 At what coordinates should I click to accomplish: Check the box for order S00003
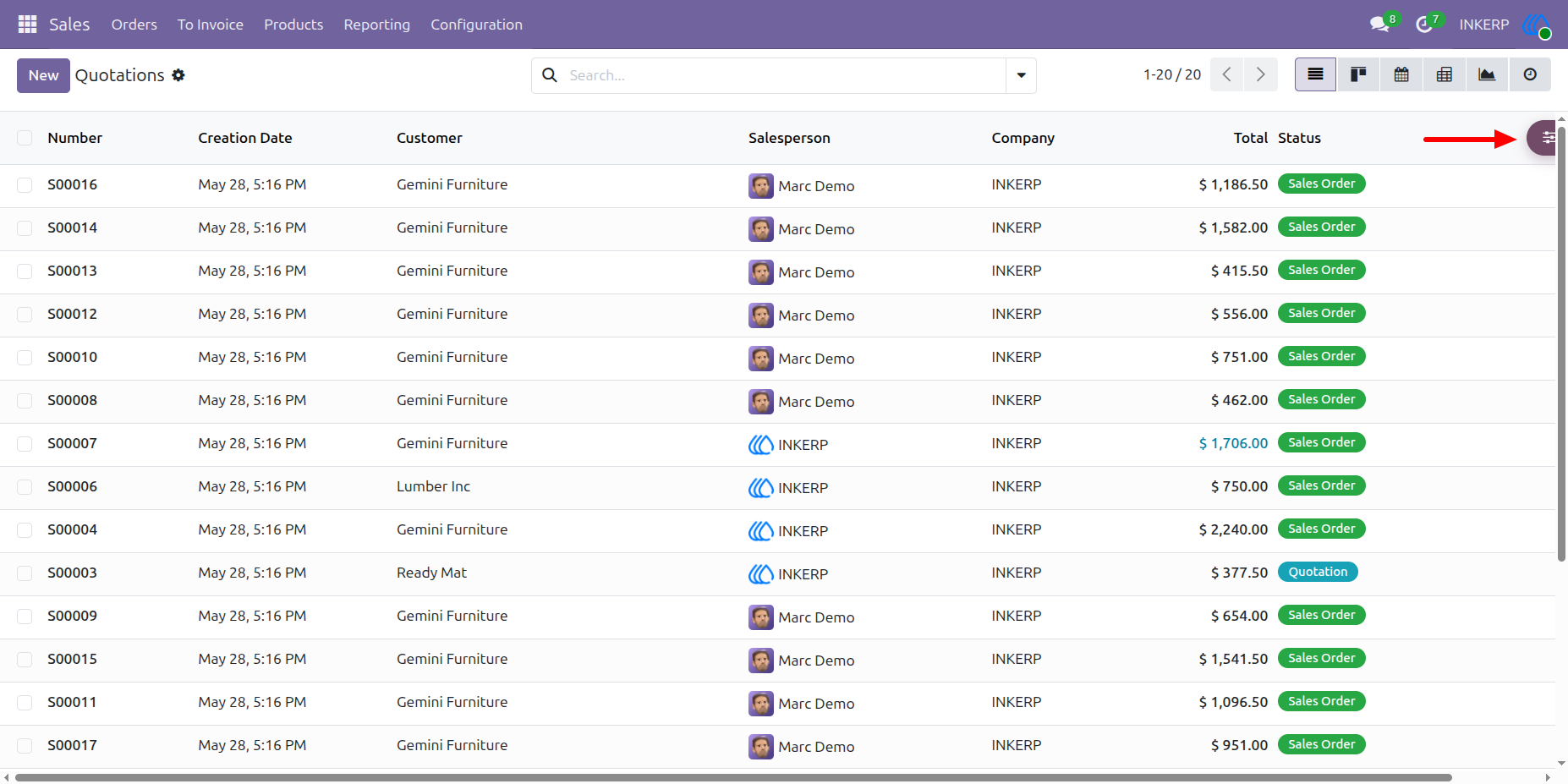(25, 573)
